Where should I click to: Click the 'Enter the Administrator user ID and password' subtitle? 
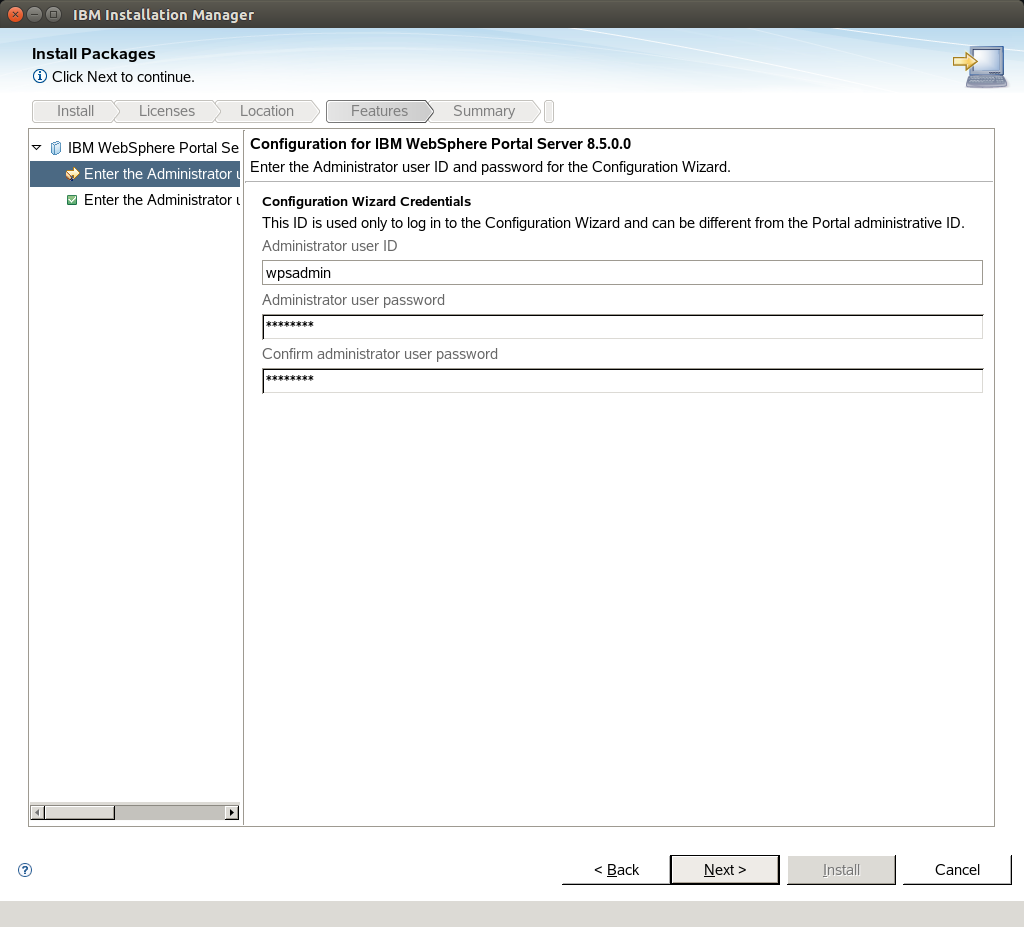tap(490, 167)
